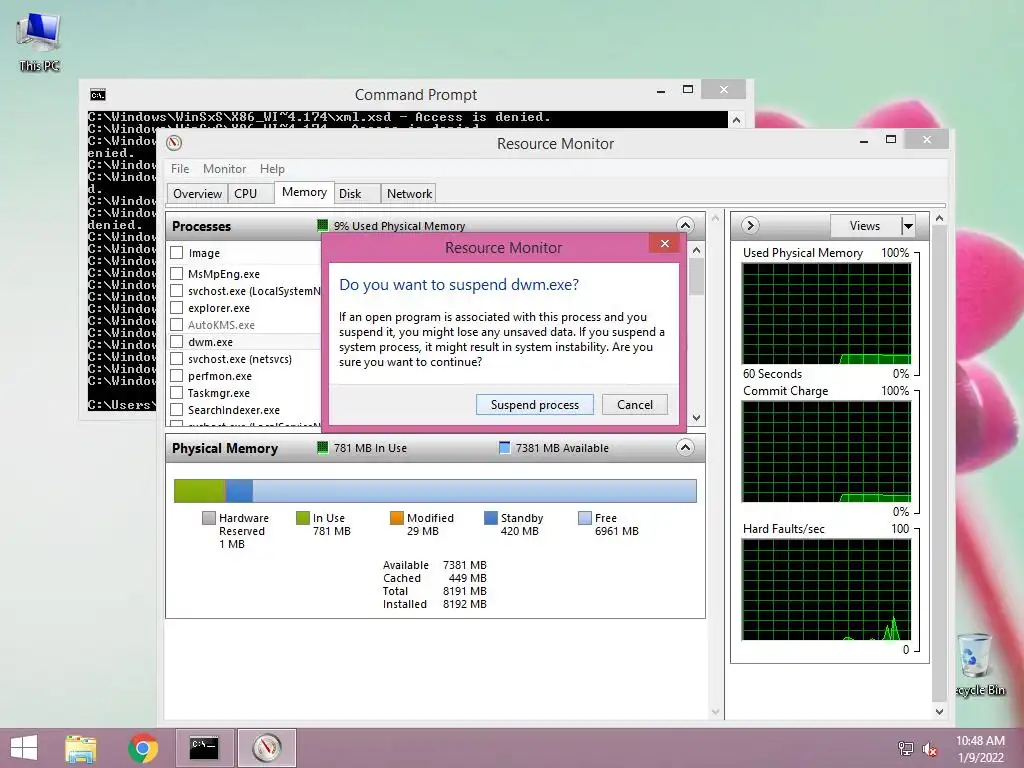This screenshot has width=1024, height=768.
Task: Click Cancel in the suspend dialog
Action: pos(635,405)
